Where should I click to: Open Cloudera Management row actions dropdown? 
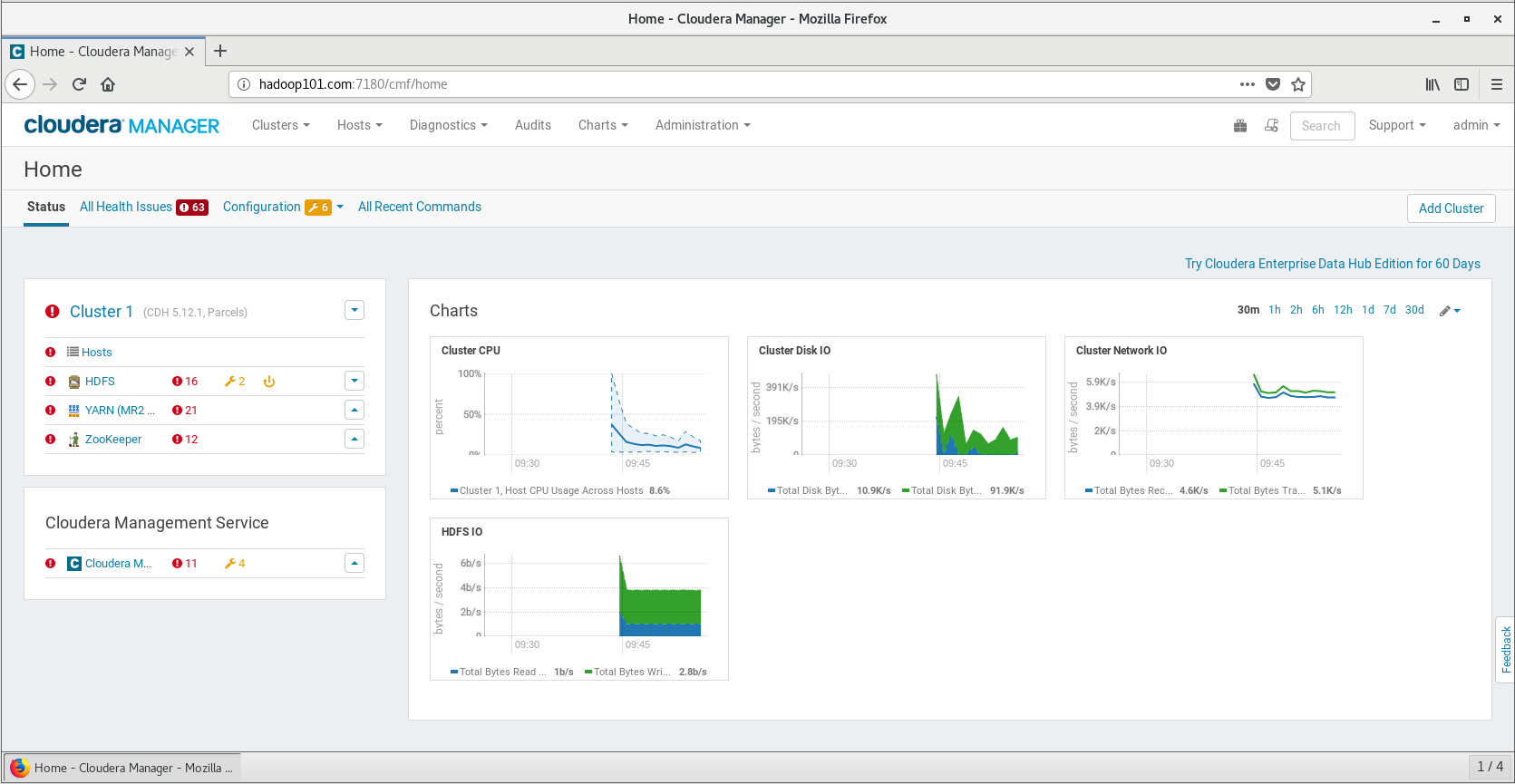click(354, 564)
